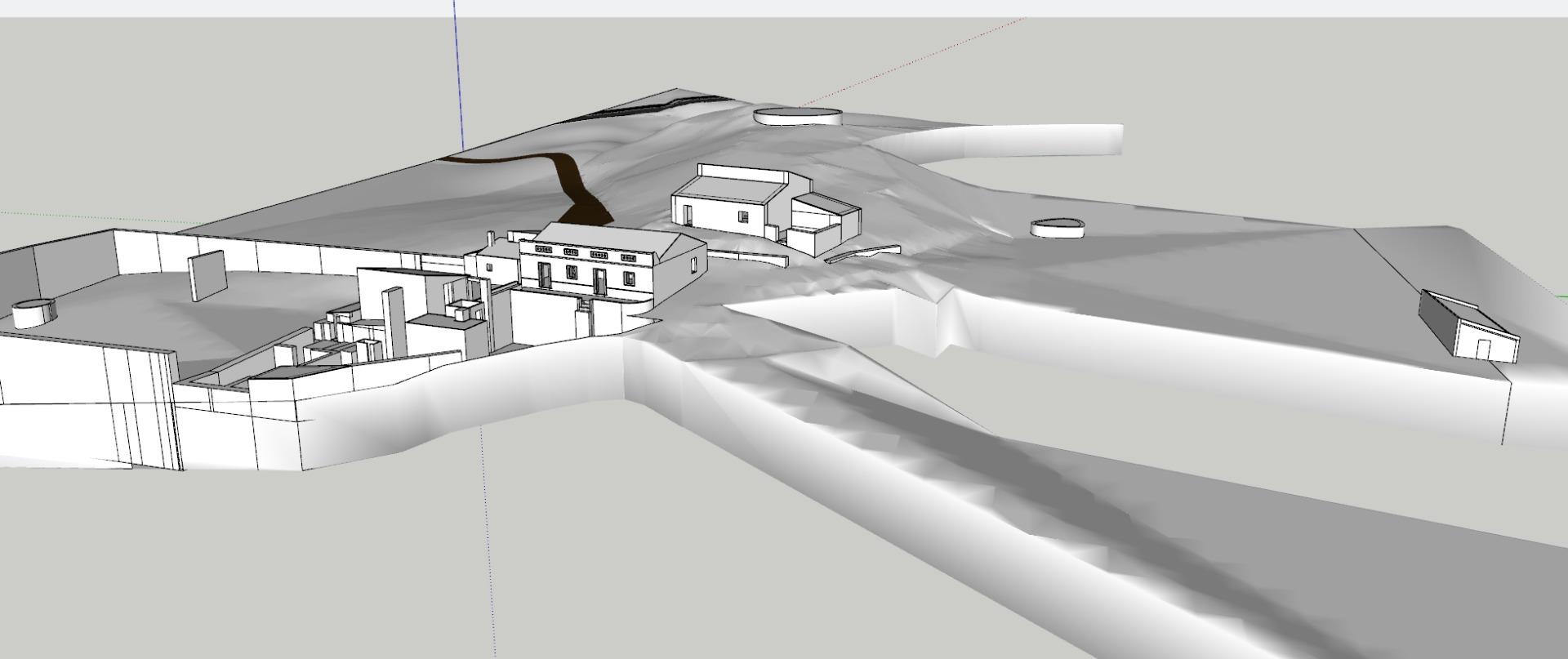Select the window on the upper hillside building
1568x659 pixels.
pyautogui.click(x=743, y=216)
